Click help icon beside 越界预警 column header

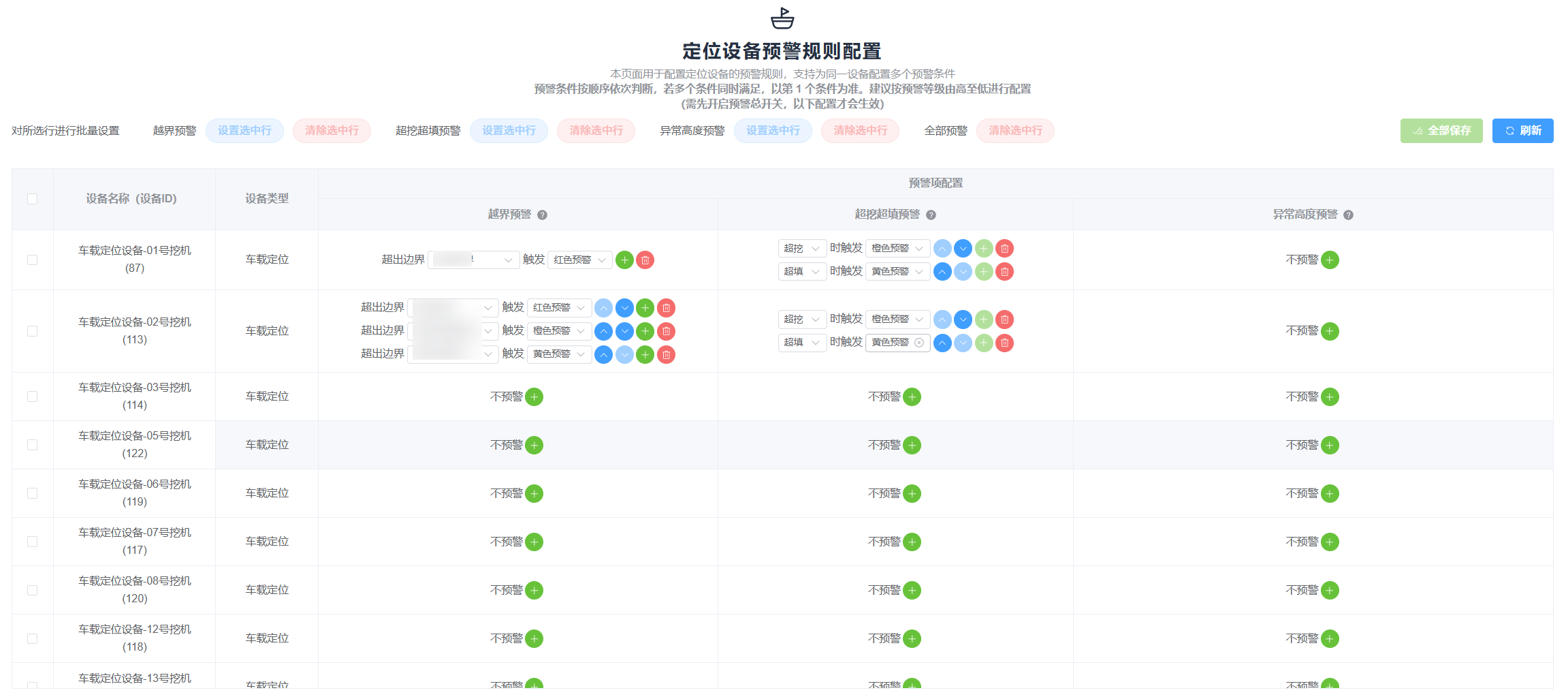pyautogui.click(x=542, y=215)
